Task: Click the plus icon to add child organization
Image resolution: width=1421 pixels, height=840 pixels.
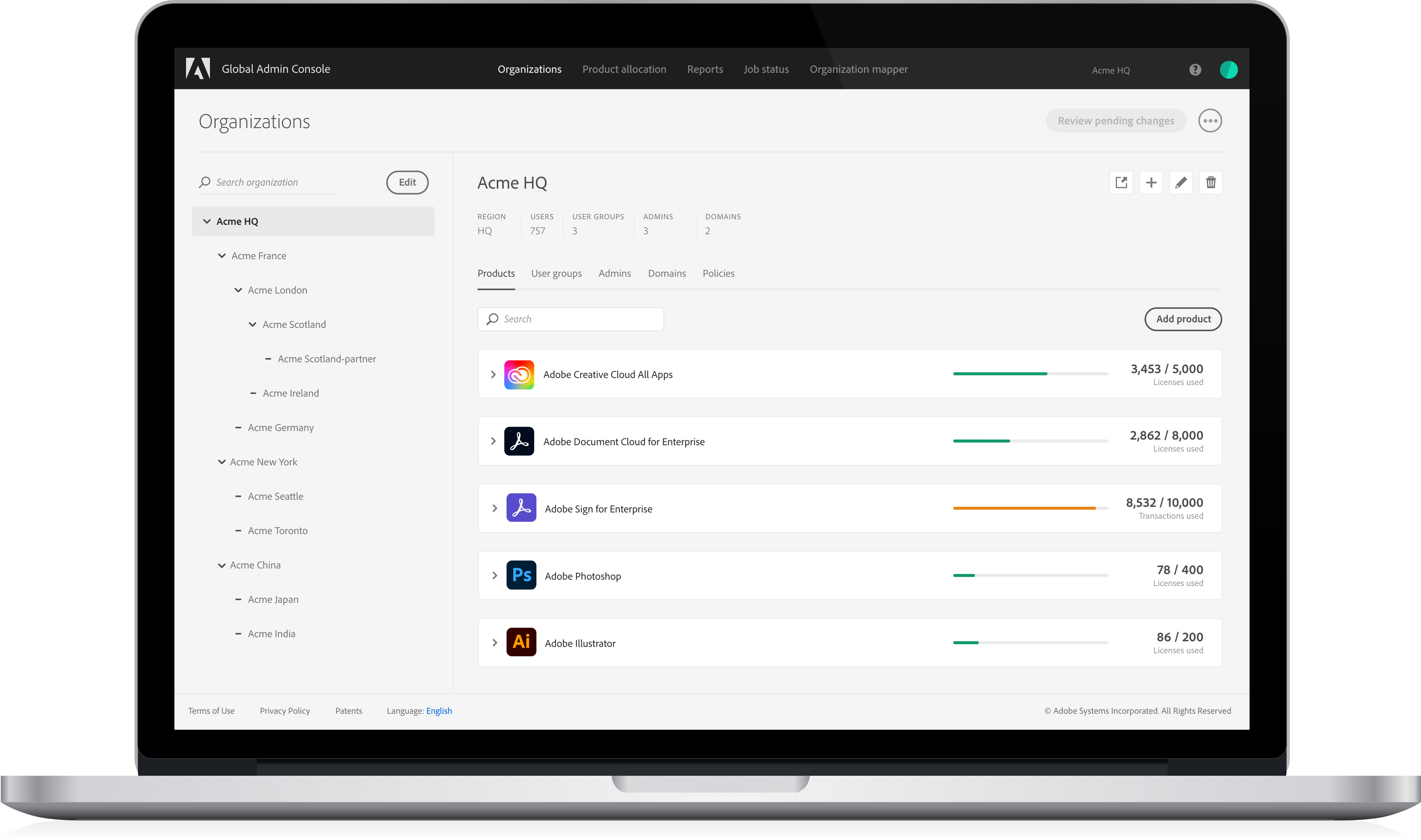Action: click(x=1151, y=182)
